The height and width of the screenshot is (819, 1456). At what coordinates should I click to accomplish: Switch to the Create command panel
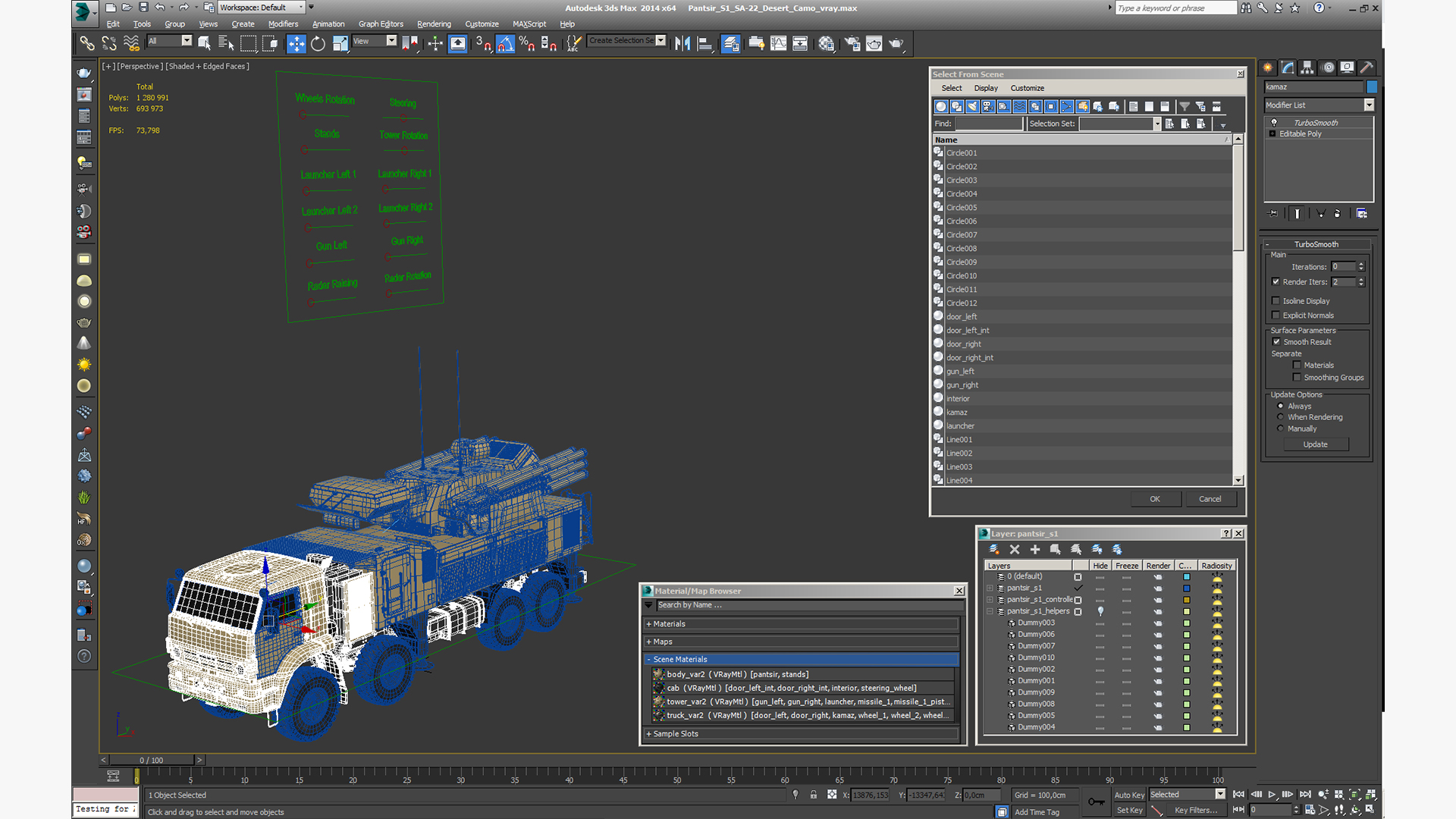(x=1268, y=67)
